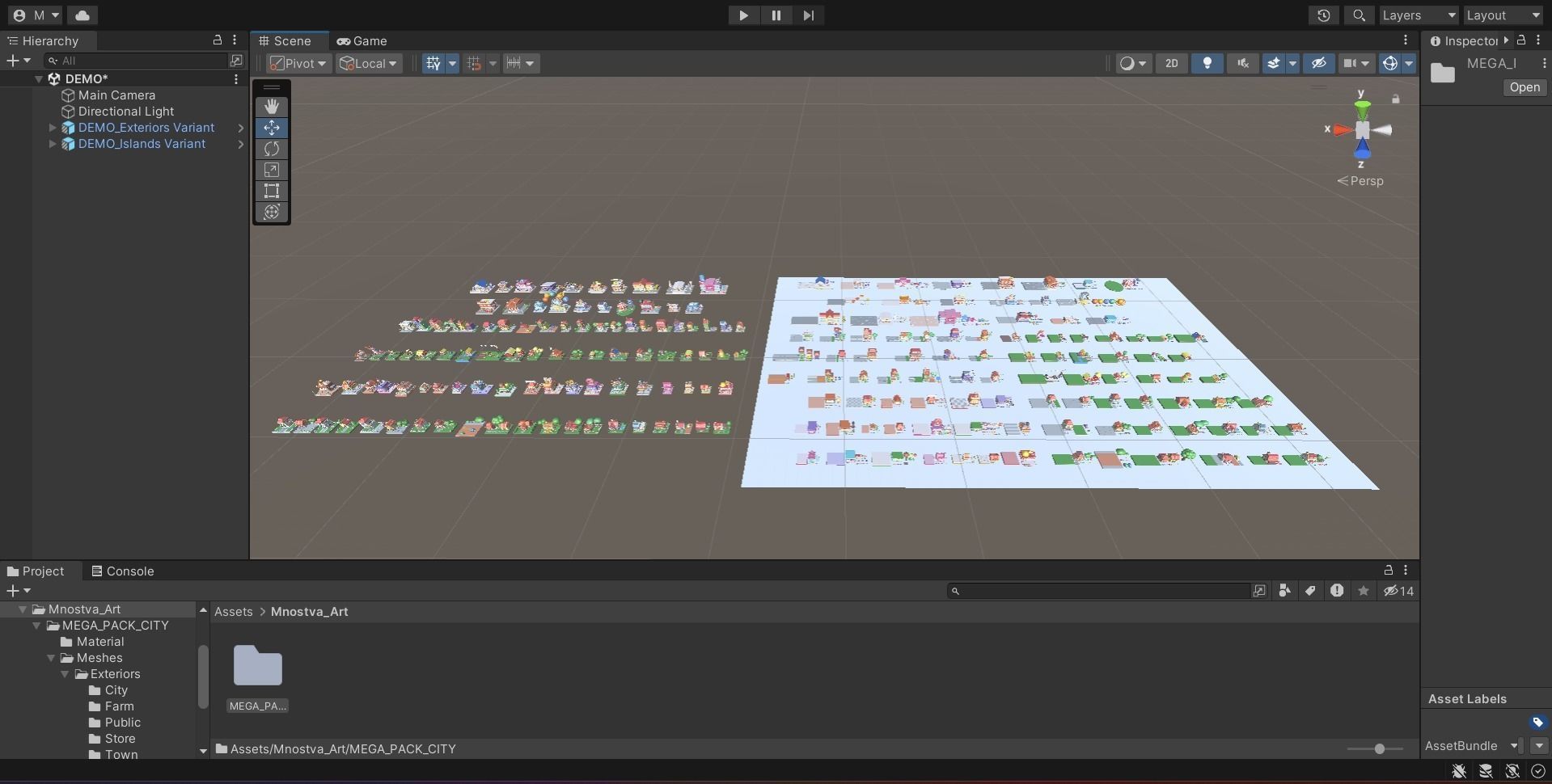Switch to the Game tab
This screenshot has width=1552, height=784.
coord(362,41)
